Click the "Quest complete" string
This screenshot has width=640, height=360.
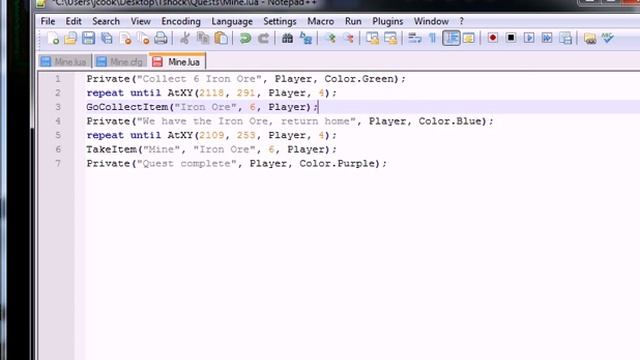[187, 164]
